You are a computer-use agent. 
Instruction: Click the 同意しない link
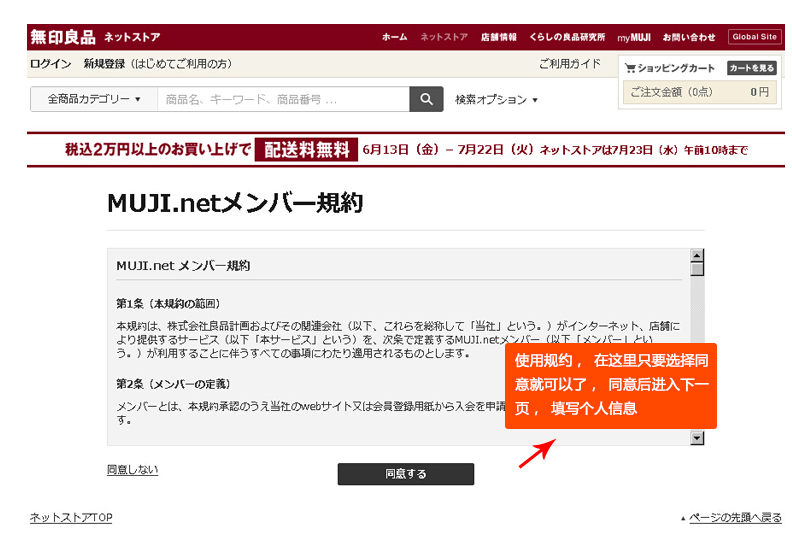tap(132, 469)
